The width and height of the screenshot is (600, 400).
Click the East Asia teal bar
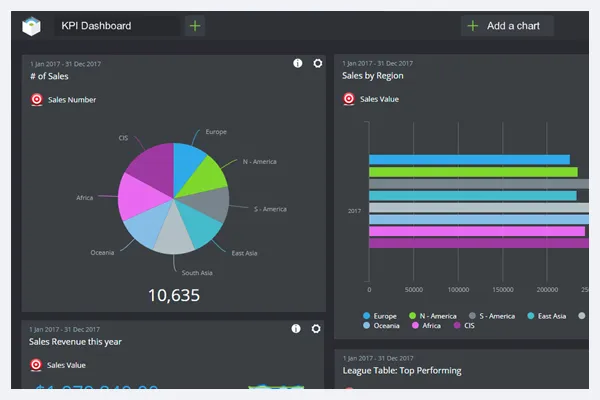[473, 196]
